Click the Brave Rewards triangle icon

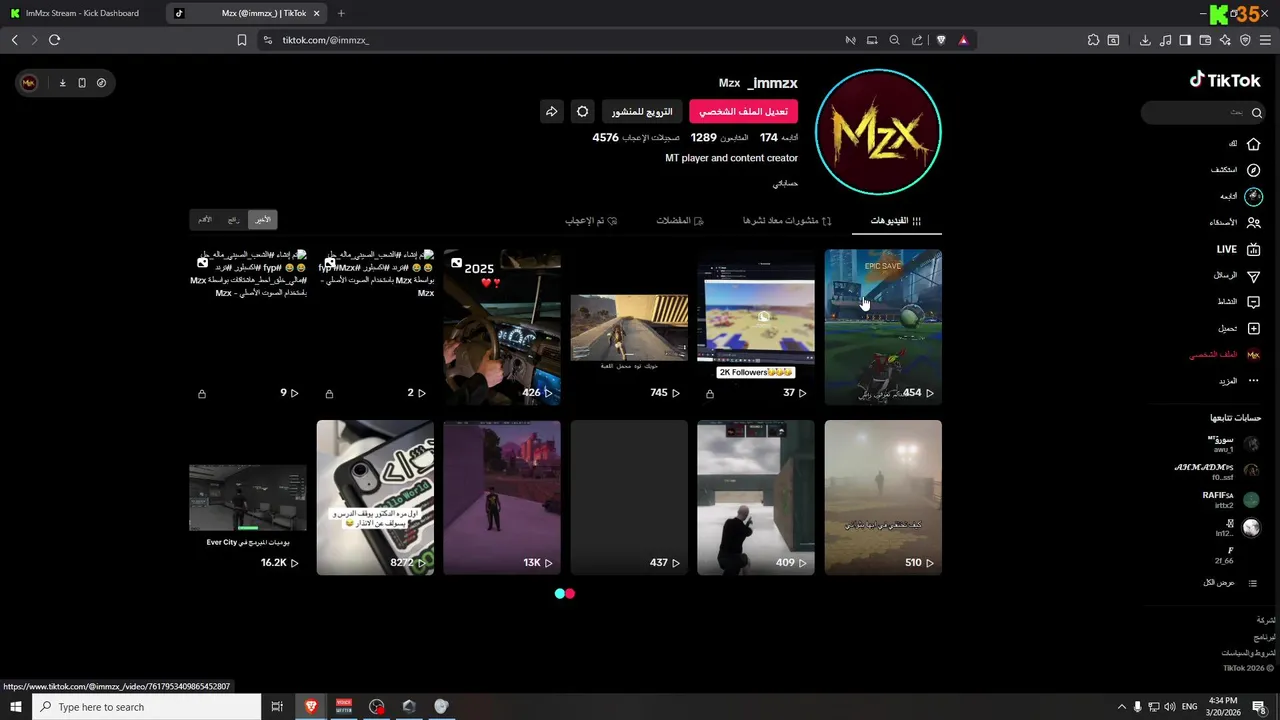click(963, 40)
